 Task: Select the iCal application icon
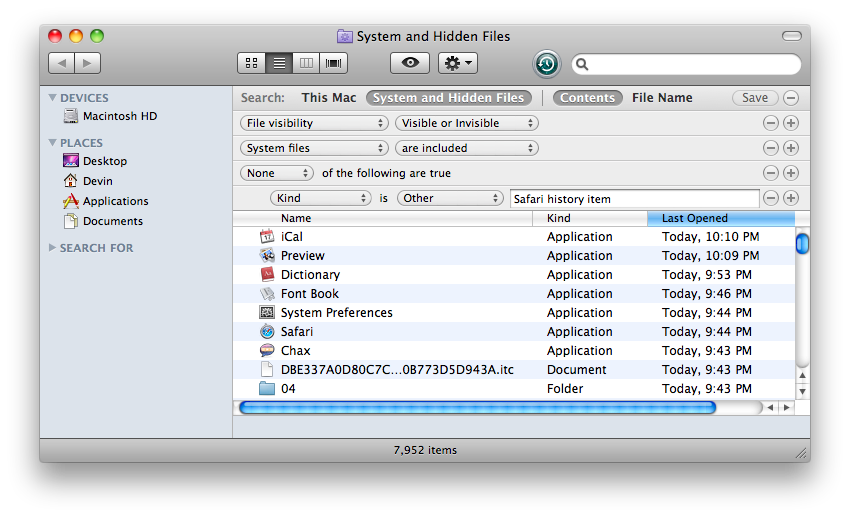click(x=267, y=237)
